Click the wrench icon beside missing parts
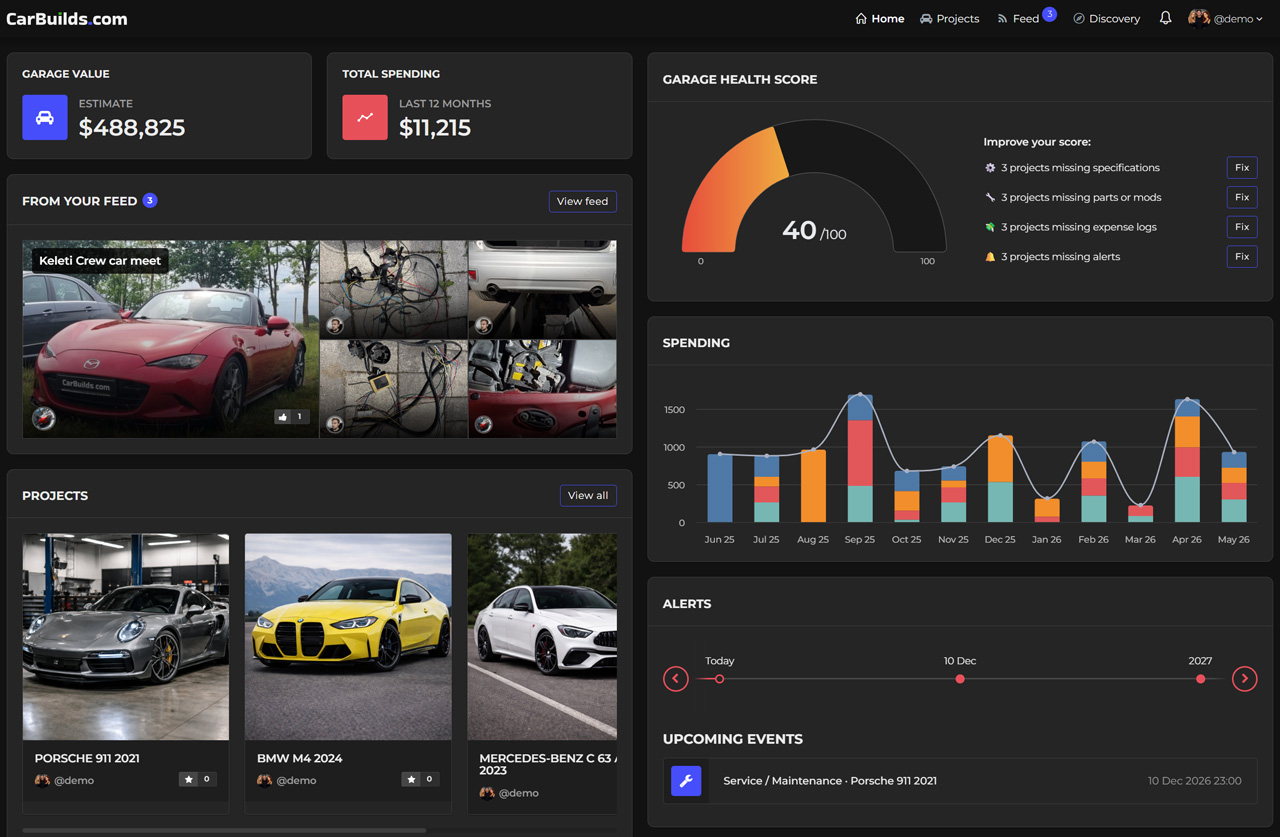This screenshot has height=837, width=1280. [x=990, y=197]
